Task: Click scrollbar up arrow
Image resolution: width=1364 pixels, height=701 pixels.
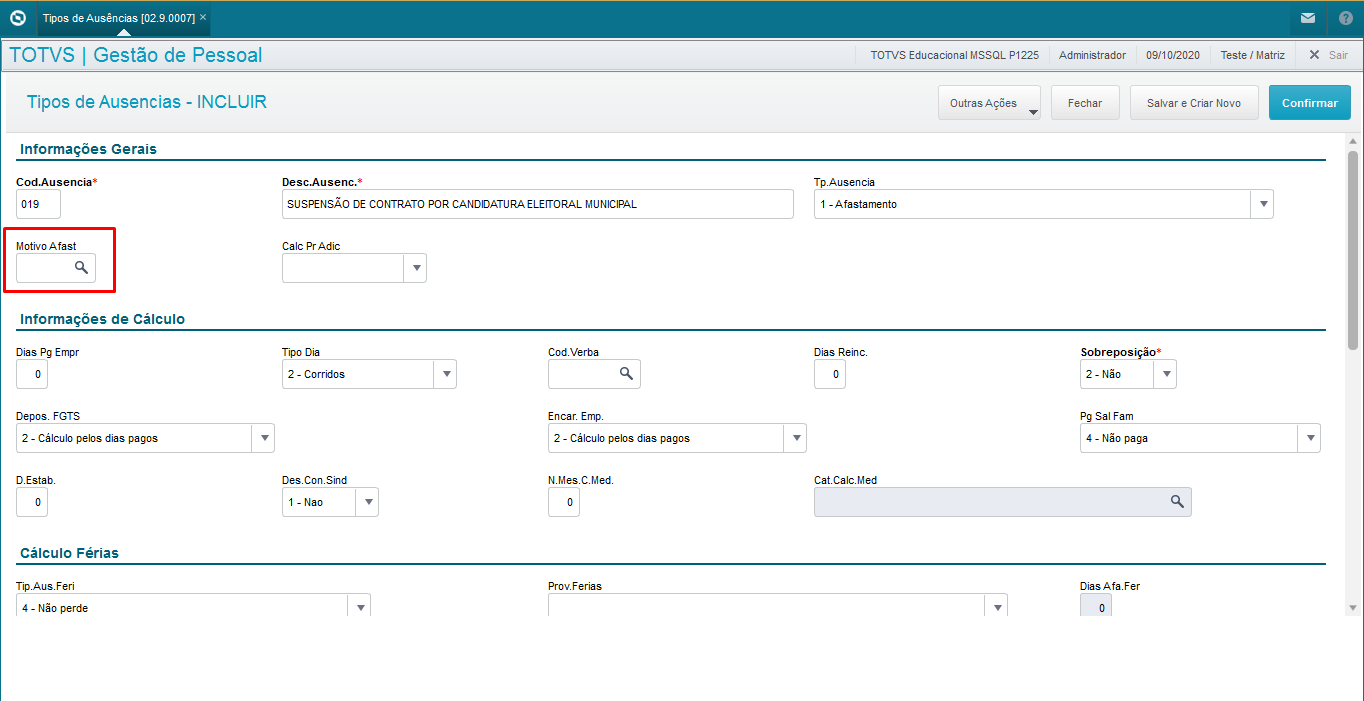Action: click(x=1353, y=143)
